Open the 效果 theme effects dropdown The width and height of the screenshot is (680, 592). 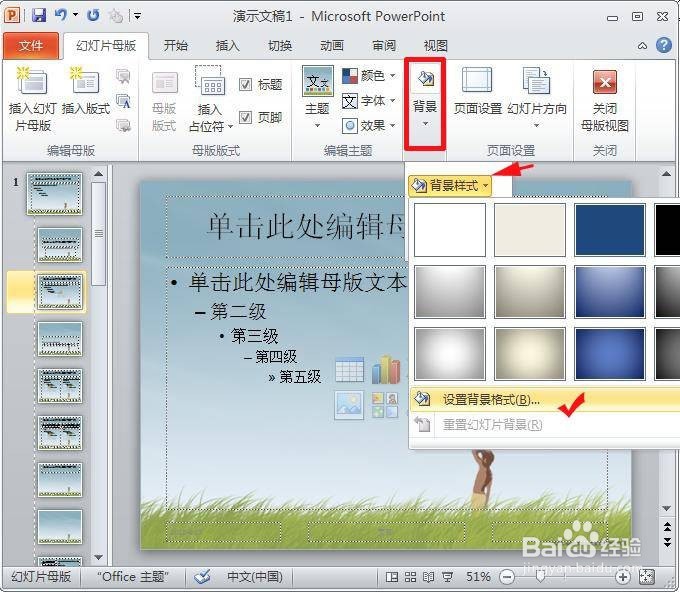point(369,126)
